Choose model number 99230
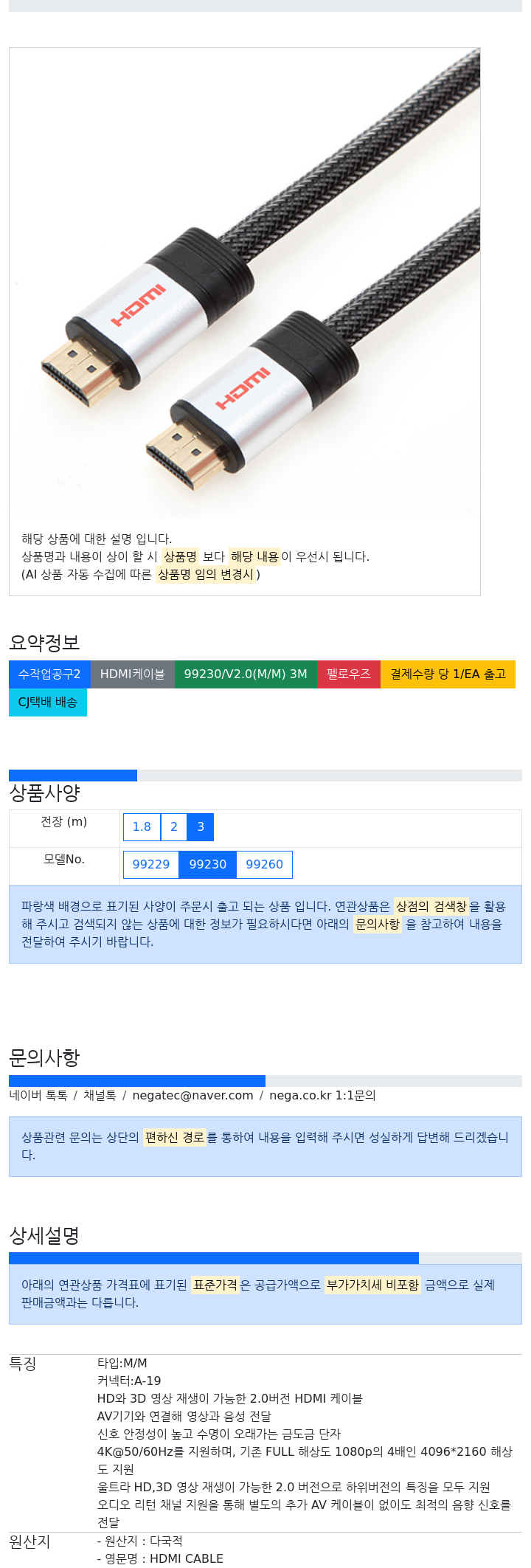531x1568 pixels. click(208, 865)
